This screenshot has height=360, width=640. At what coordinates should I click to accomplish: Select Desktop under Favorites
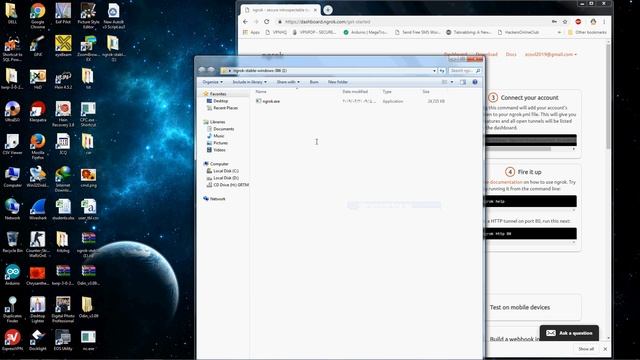(218, 101)
